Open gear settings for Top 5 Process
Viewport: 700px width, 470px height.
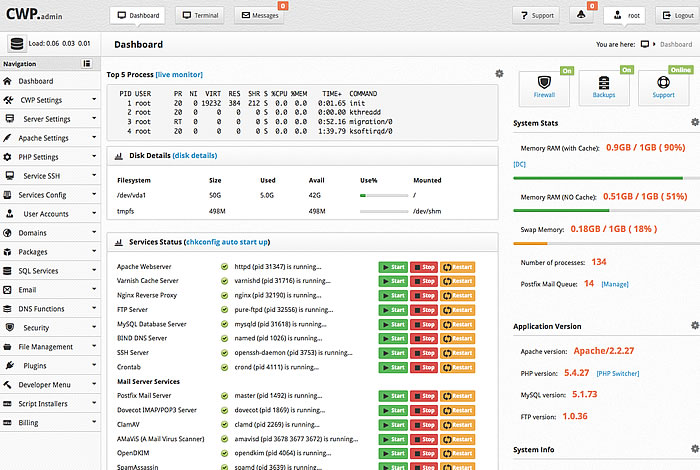[x=499, y=74]
